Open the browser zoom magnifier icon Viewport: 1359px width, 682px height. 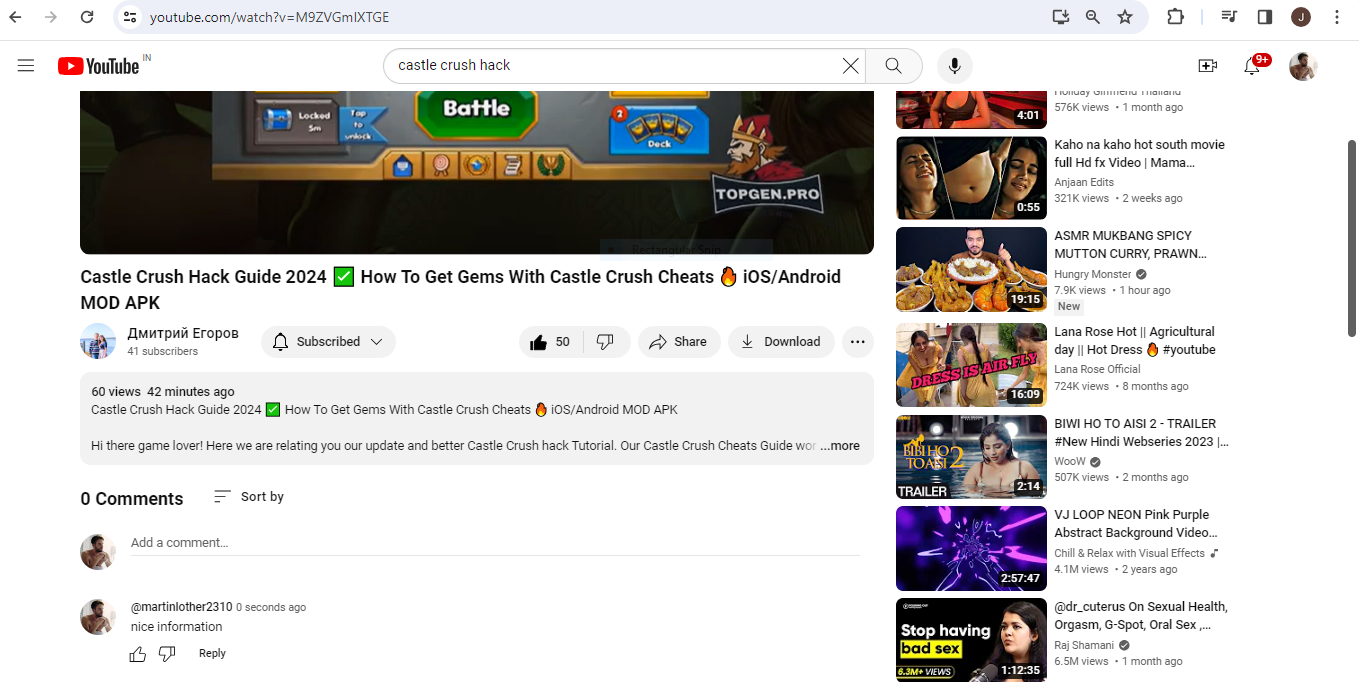[x=1093, y=17]
